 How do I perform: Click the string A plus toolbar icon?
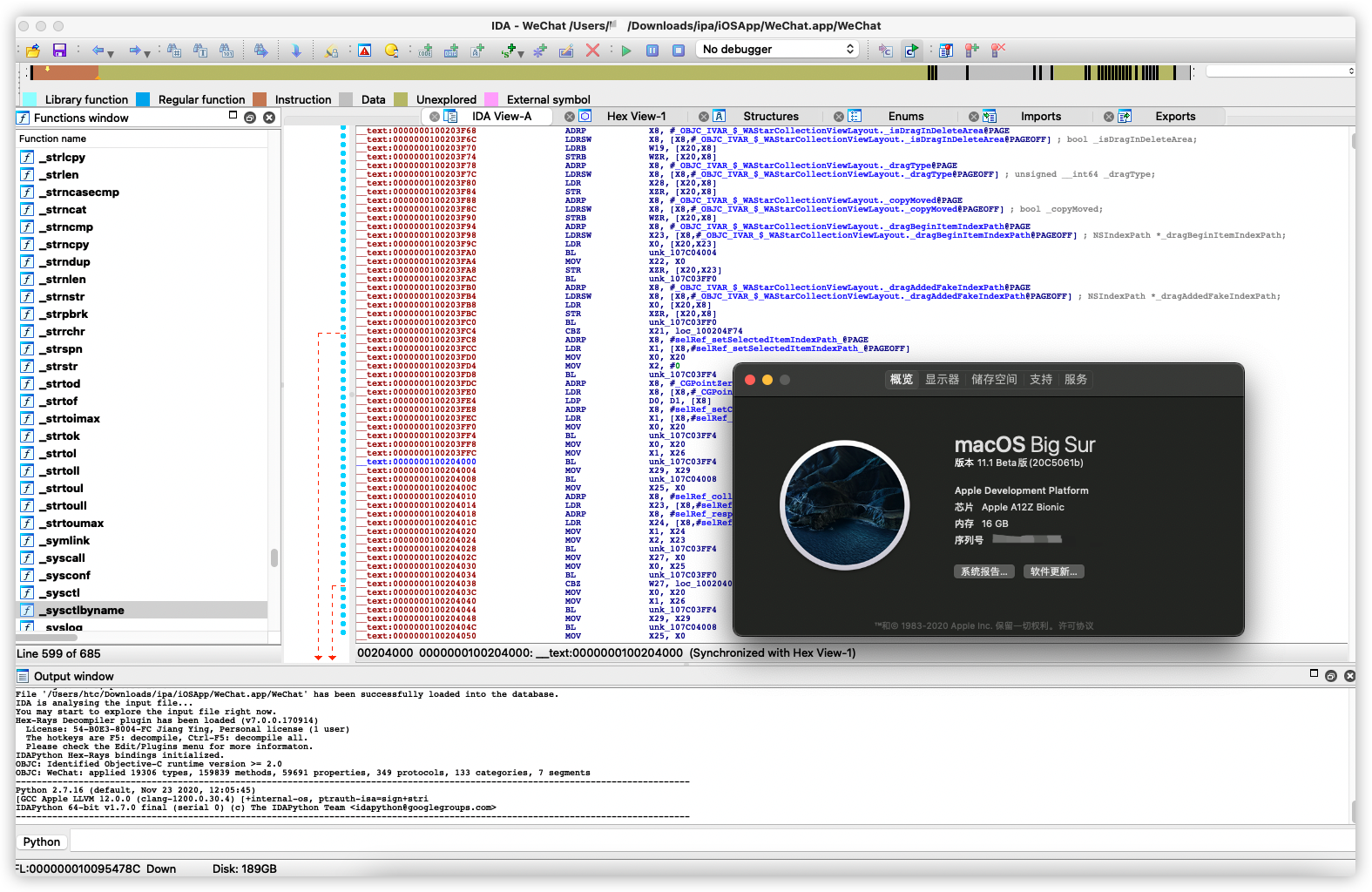[x=477, y=51]
